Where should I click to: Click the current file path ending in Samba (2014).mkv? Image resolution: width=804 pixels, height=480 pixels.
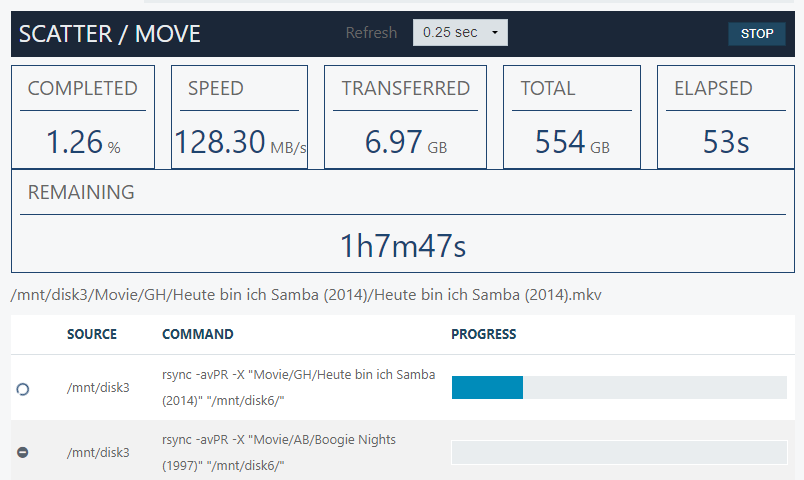pos(306,295)
